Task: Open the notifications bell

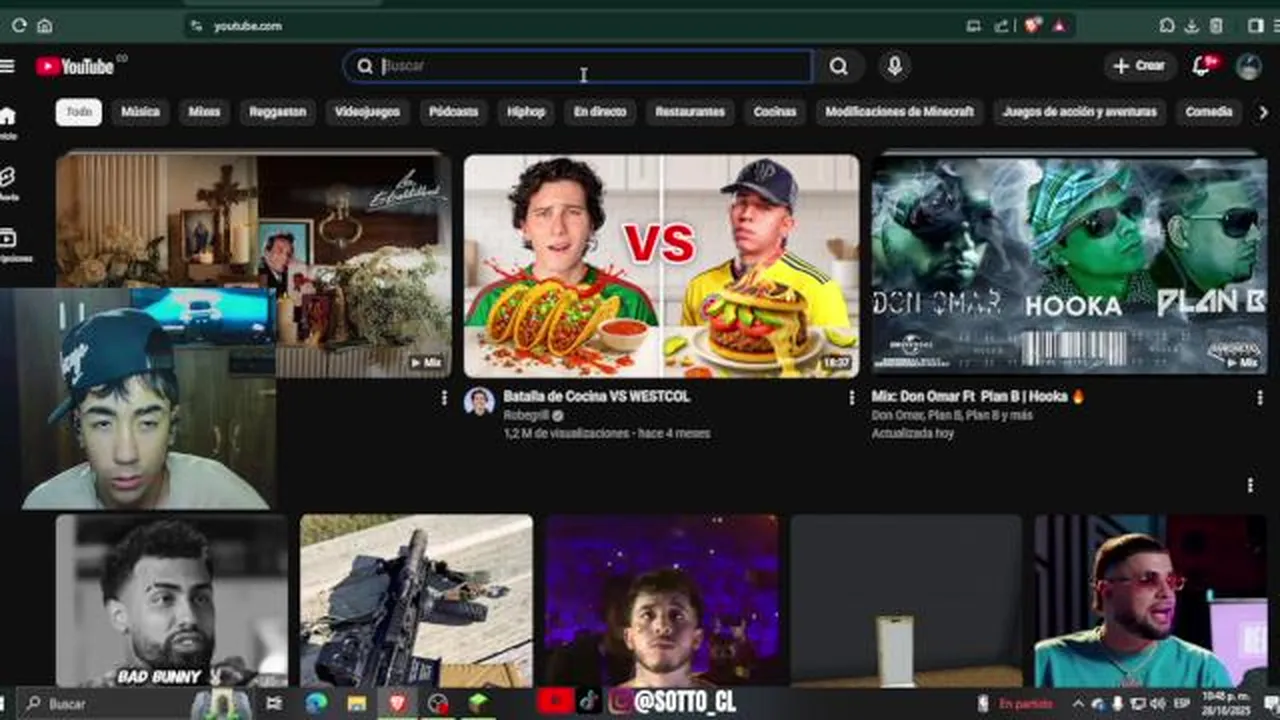Action: 1202,66
